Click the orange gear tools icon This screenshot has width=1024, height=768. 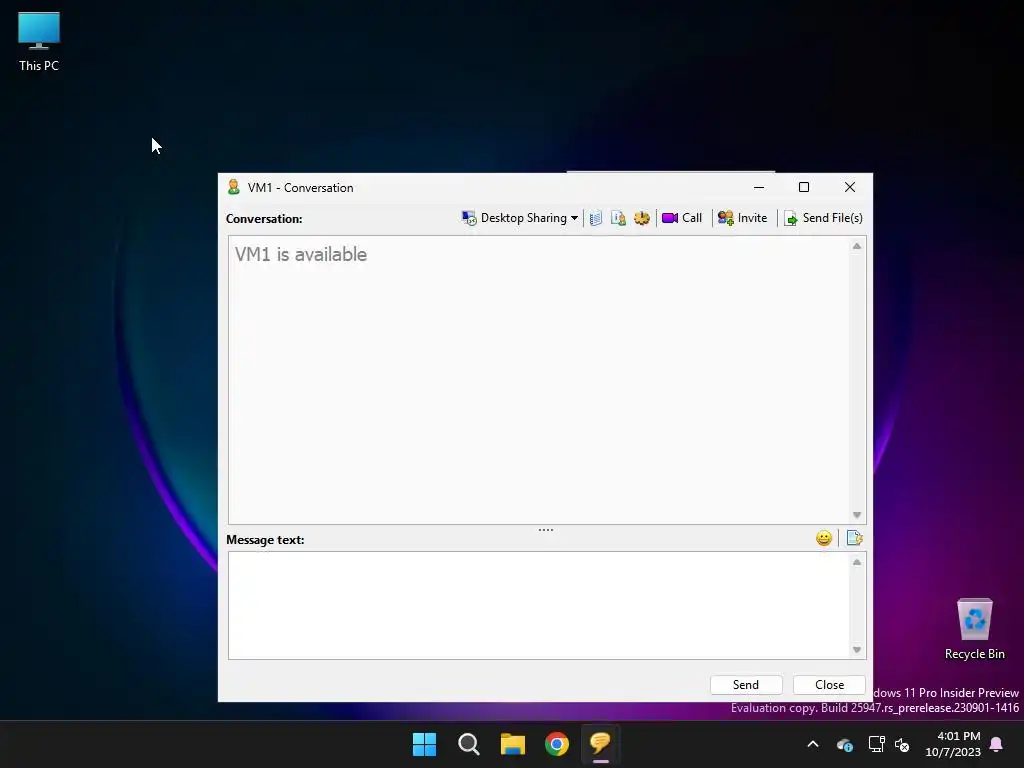tap(642, 218)
